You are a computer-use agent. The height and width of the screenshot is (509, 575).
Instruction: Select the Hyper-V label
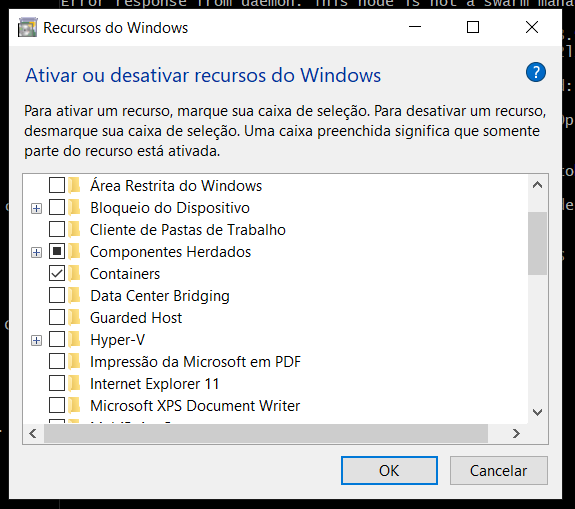pyautogui.click(x=117, y=340)
